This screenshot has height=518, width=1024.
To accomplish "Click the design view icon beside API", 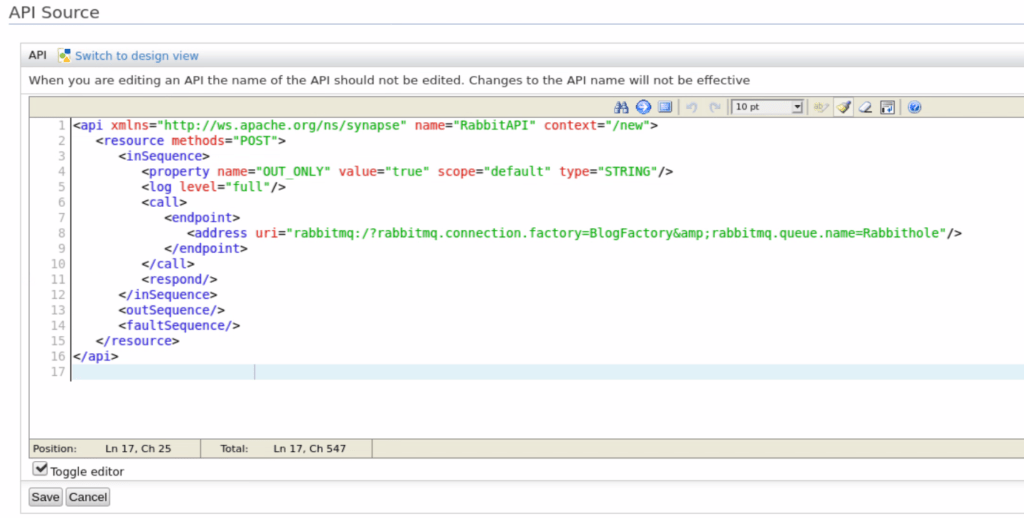I will click(64, 56).
